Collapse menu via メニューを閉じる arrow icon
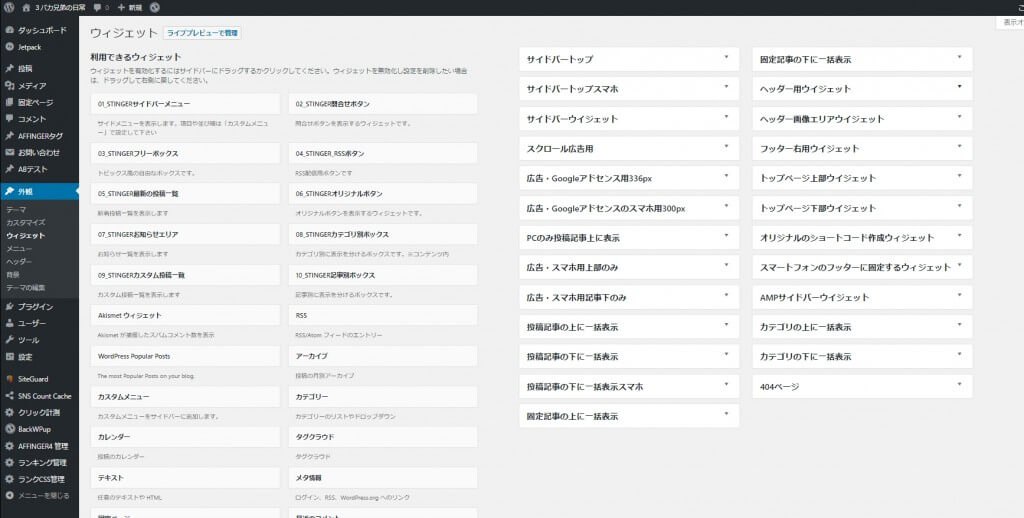 [9, 496]
